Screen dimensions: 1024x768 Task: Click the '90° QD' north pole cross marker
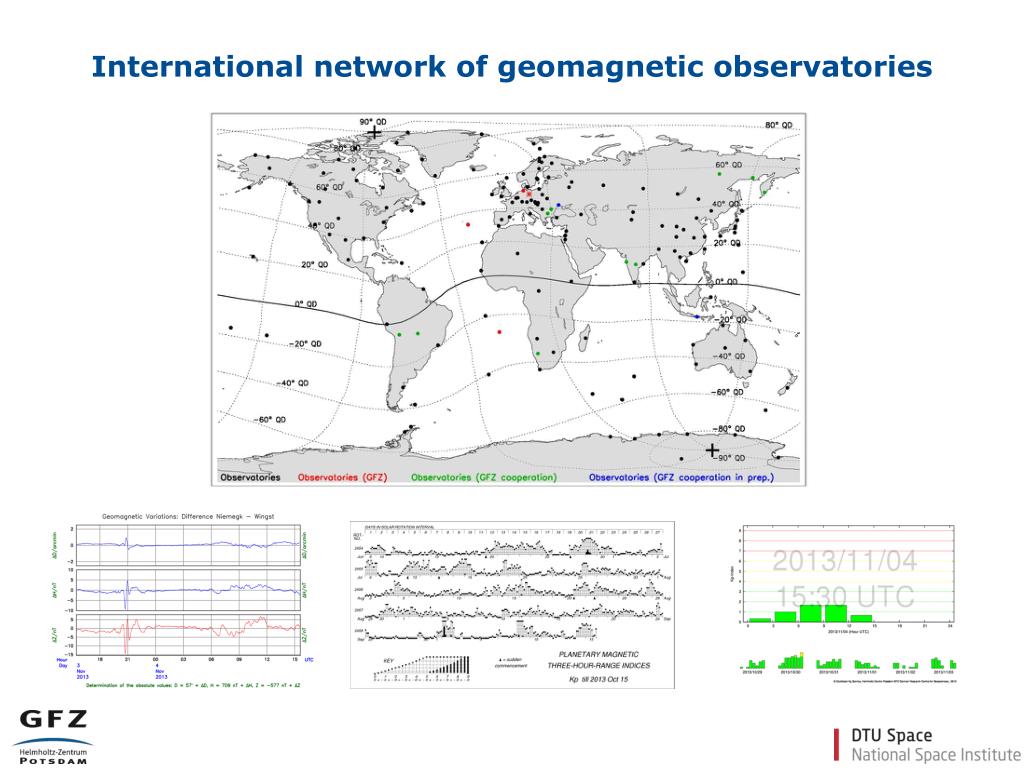coord(374,133)
